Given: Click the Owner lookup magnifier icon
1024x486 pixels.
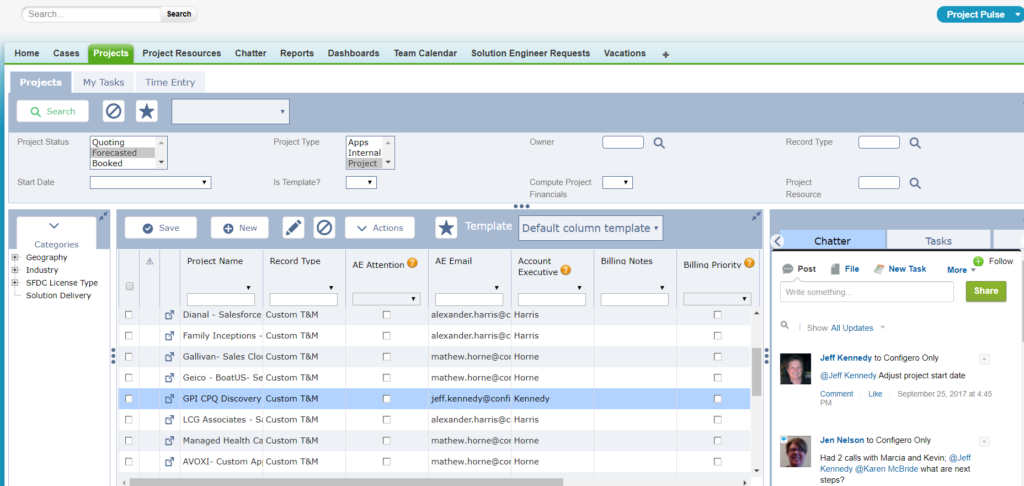Looking at the screenshot, I should pos(660,143).
